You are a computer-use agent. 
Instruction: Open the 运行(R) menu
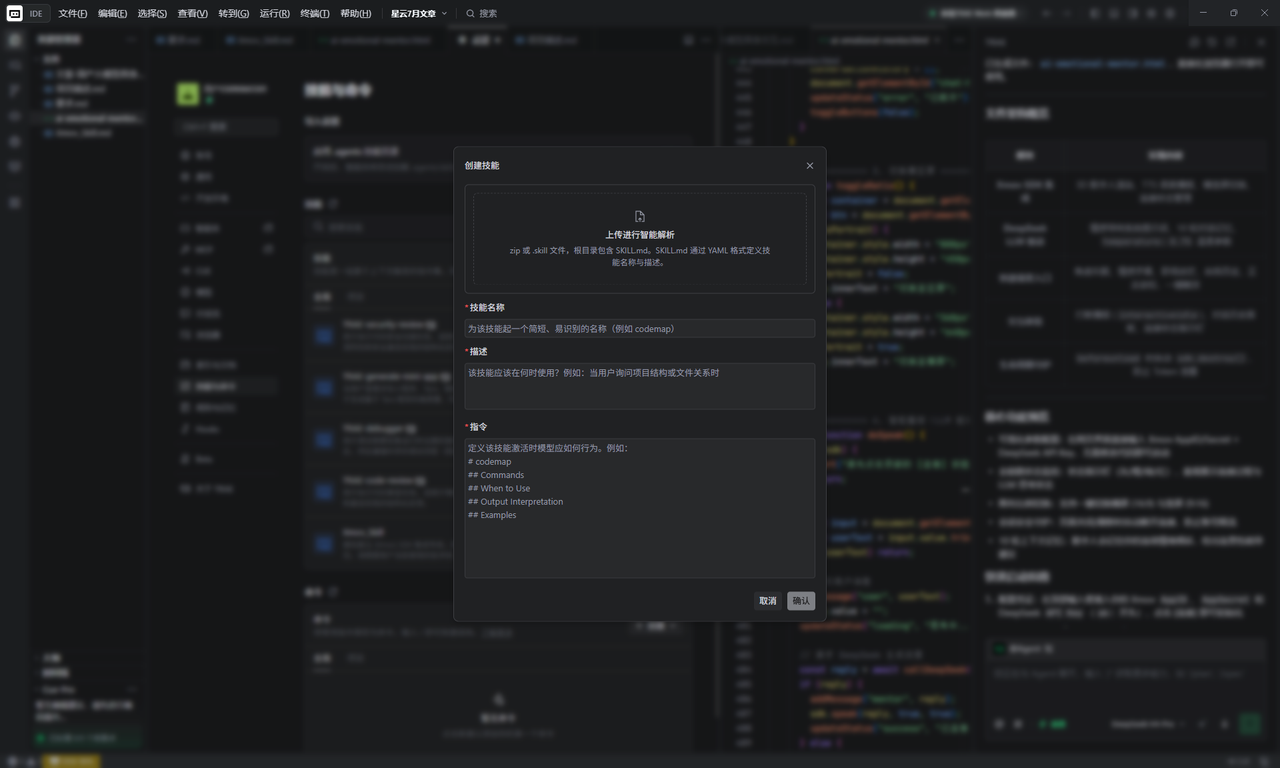pos(275,14)
